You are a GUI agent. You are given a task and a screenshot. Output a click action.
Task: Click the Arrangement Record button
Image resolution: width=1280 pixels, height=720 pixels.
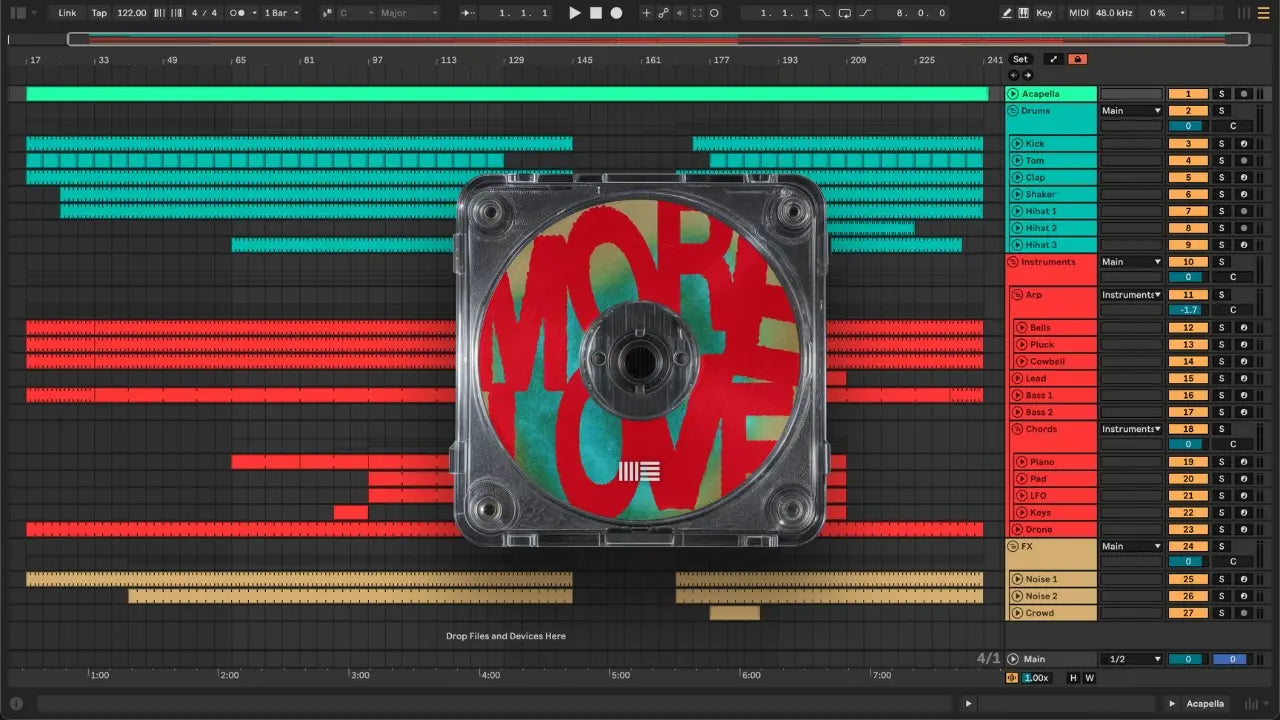click(617, 13)
